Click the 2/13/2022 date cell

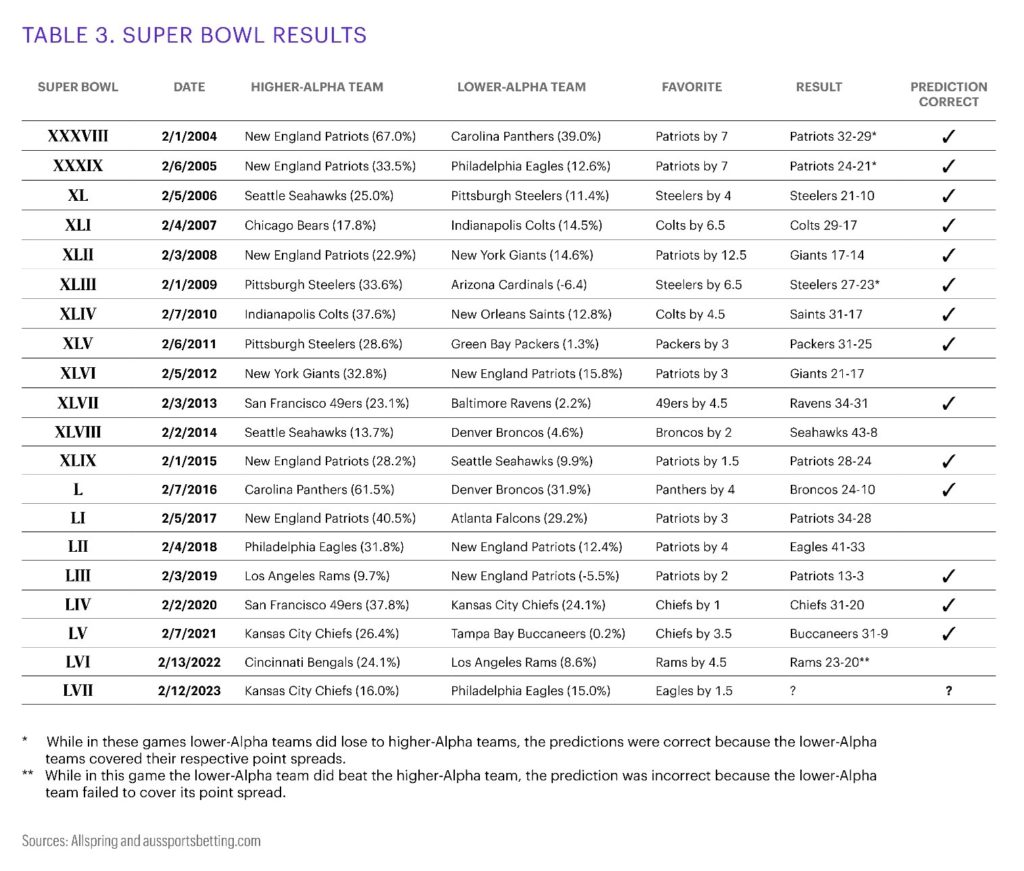[189, 662]
